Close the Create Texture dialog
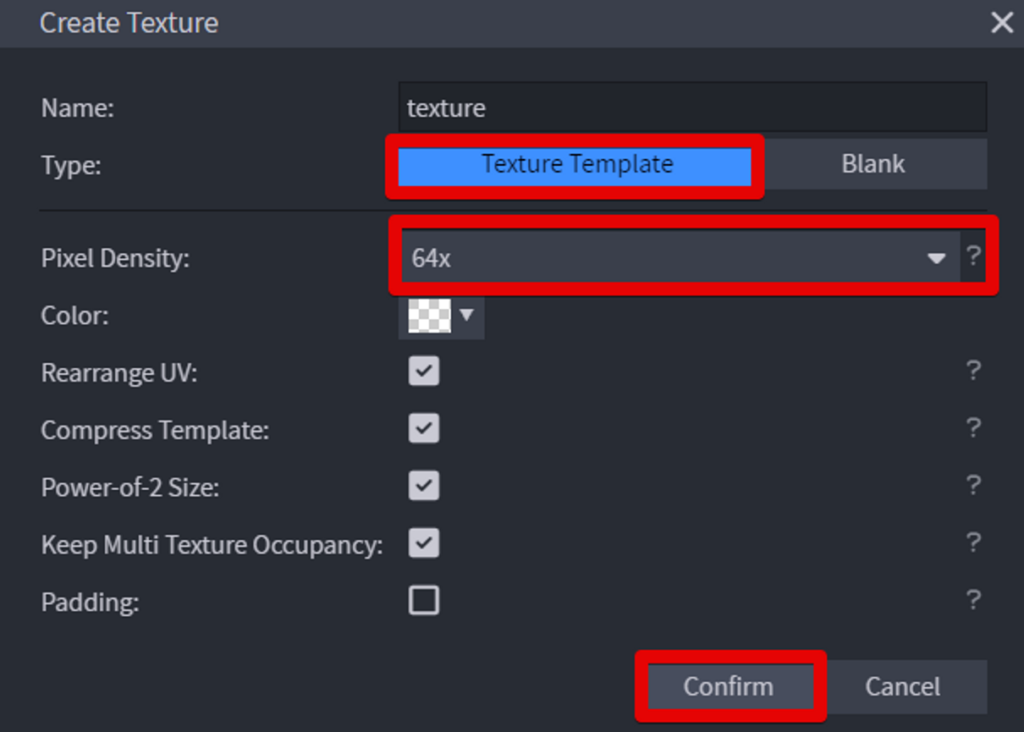 [x=1001, y=23]
